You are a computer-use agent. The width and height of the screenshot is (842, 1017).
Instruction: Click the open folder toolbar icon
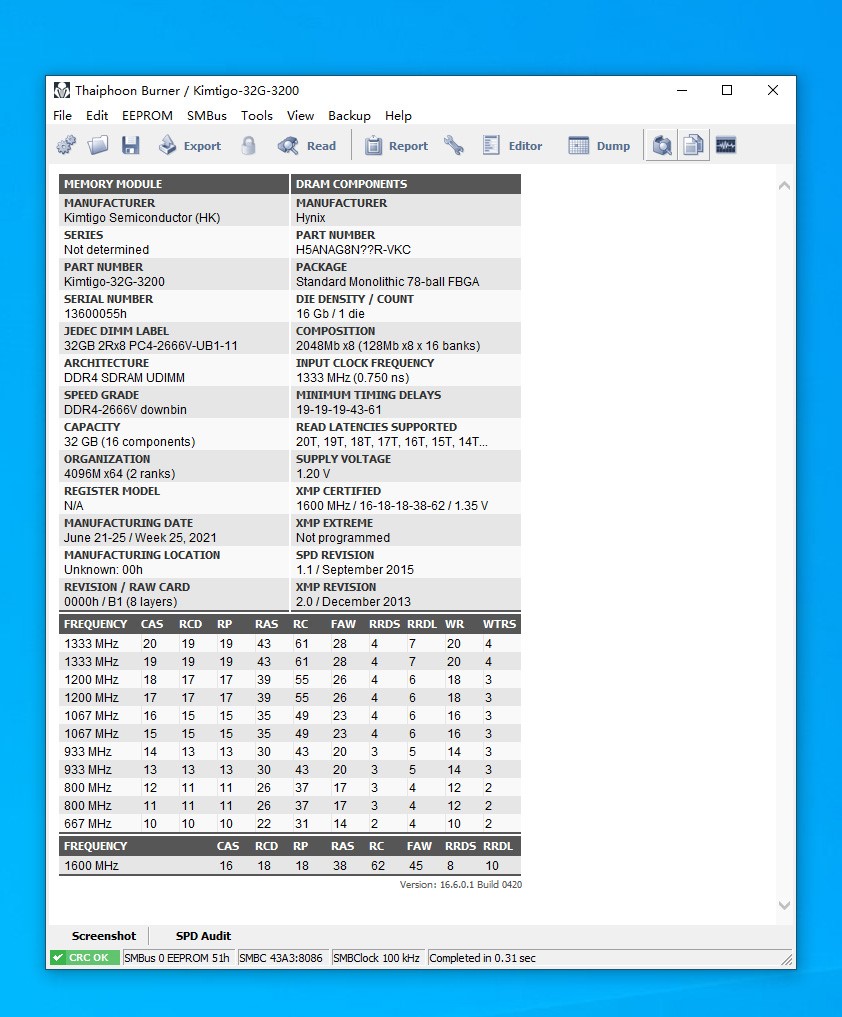tap(98, 145)
